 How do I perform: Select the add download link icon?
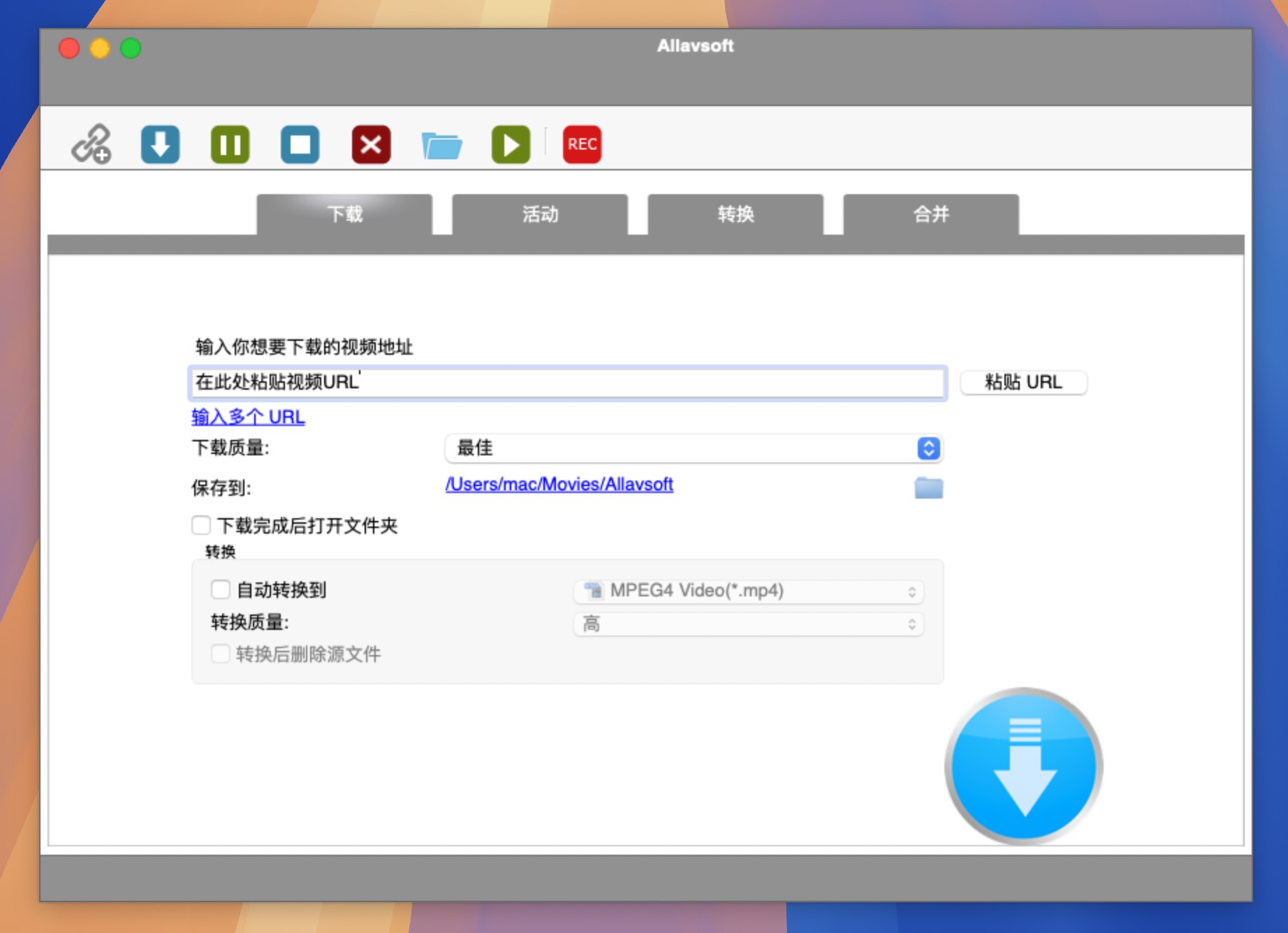point(90,145)
